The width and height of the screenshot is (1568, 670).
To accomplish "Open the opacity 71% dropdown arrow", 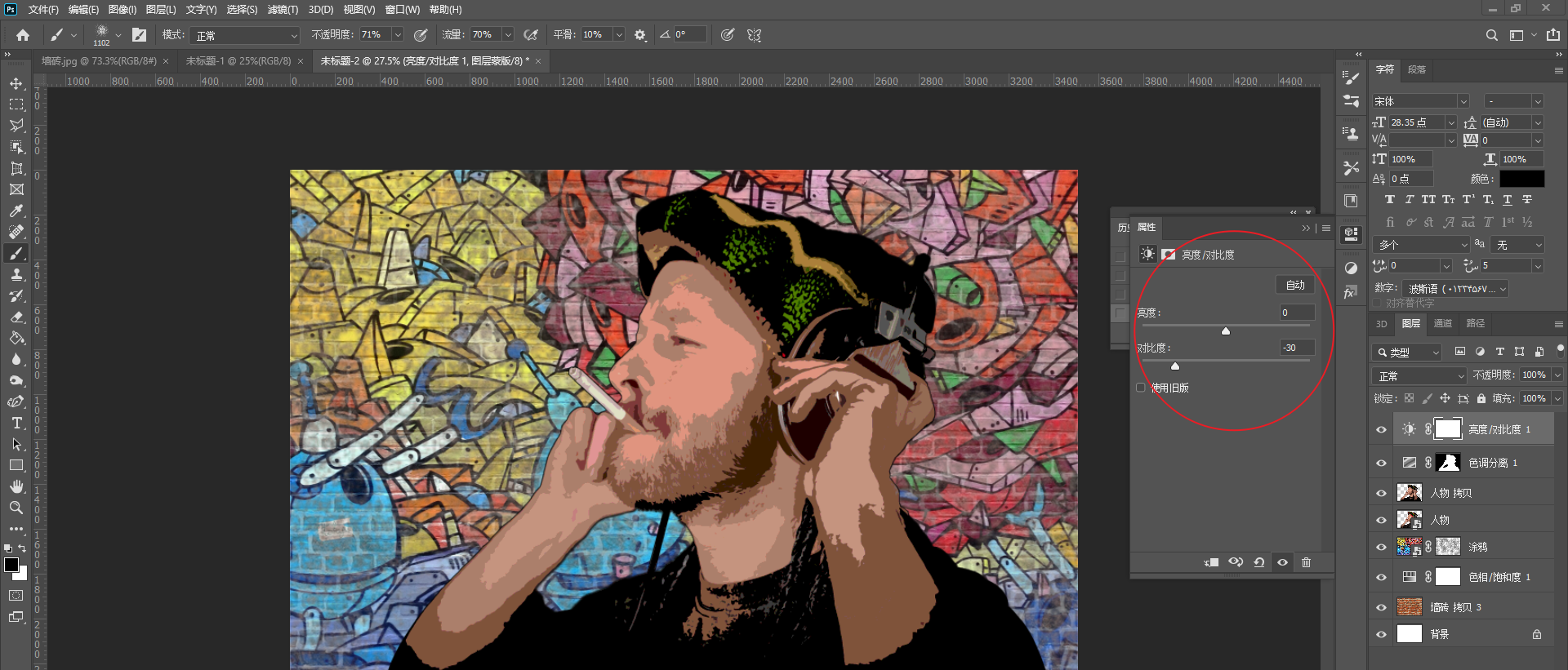I will pos(398,35).
